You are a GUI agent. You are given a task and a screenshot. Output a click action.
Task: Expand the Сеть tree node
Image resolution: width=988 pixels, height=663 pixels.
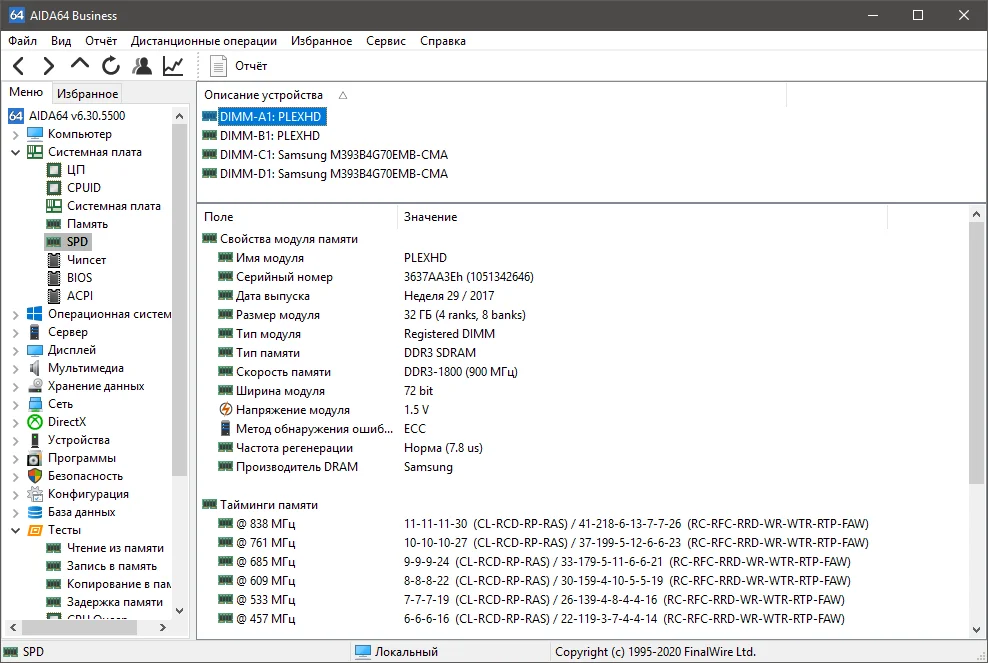pyautogui.click(x=16, y=404)
